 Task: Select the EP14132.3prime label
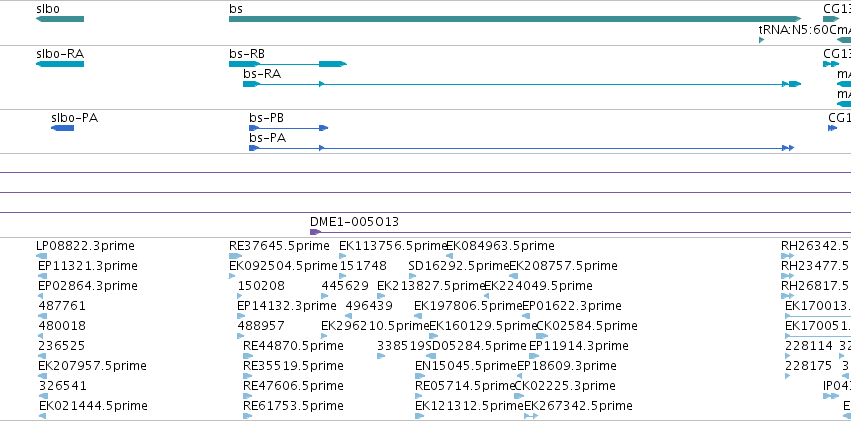point(287,306)
